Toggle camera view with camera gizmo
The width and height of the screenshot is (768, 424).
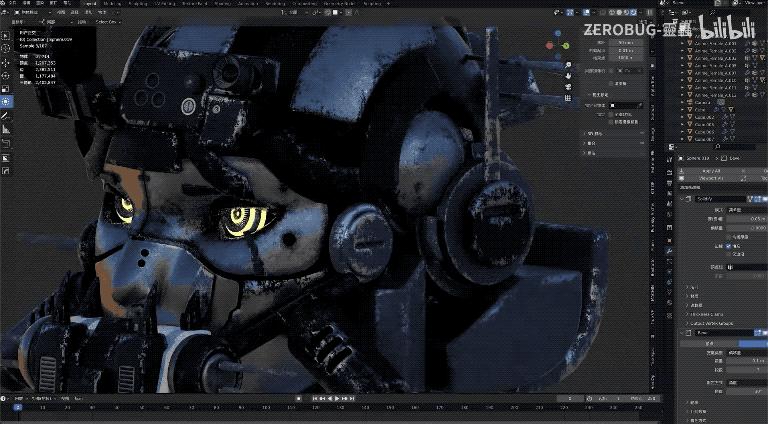(x=568, y=87)
